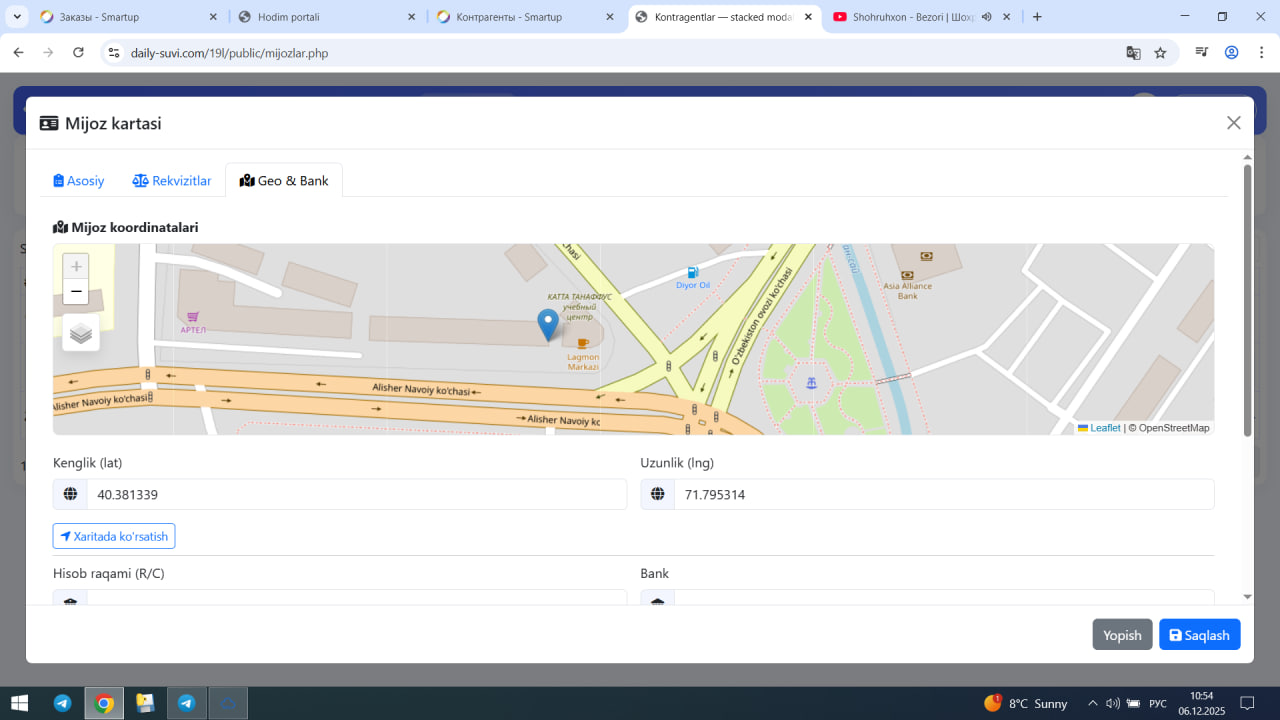Switch to the Rekvizitlar tab
The width and height of the screenshot is (1280, 720).
tap(172, 181)
